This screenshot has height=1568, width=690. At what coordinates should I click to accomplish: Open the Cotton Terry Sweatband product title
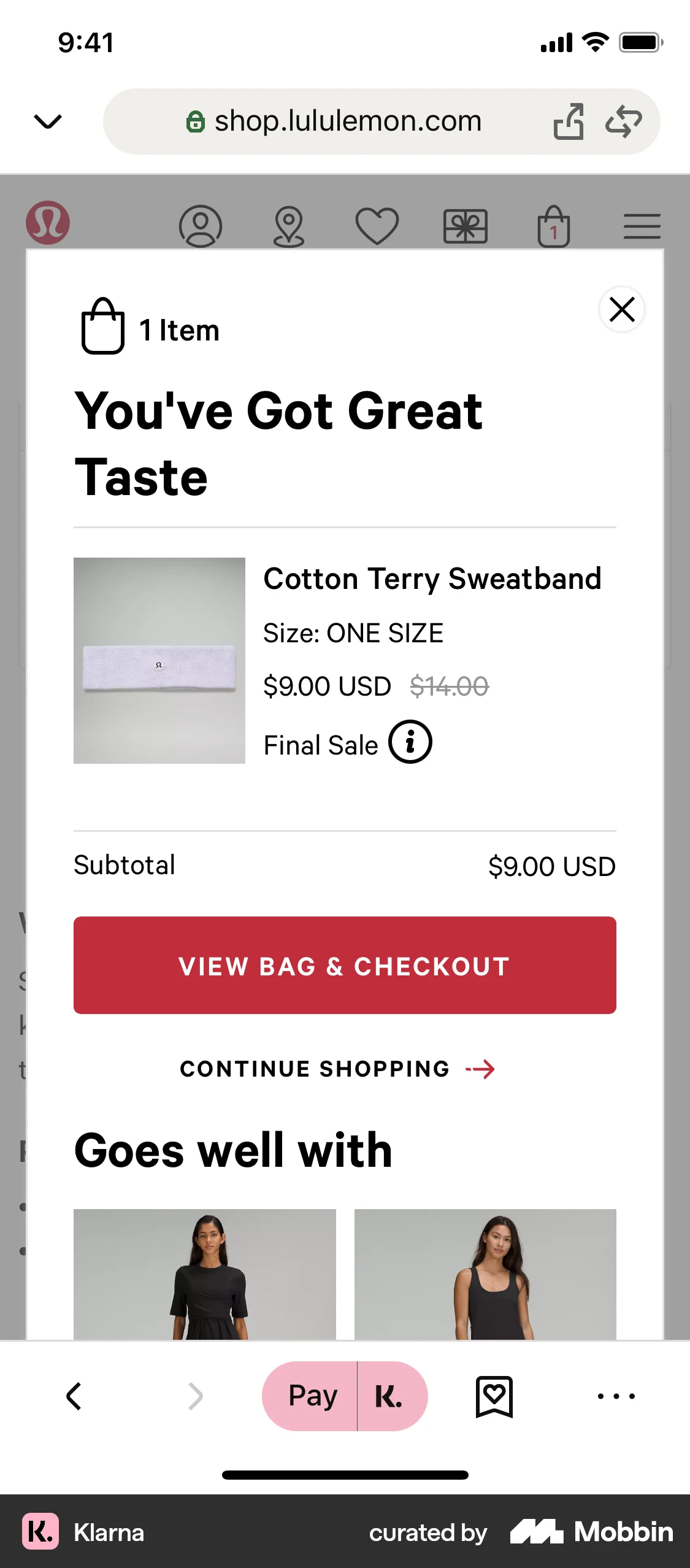click(432, 578)
